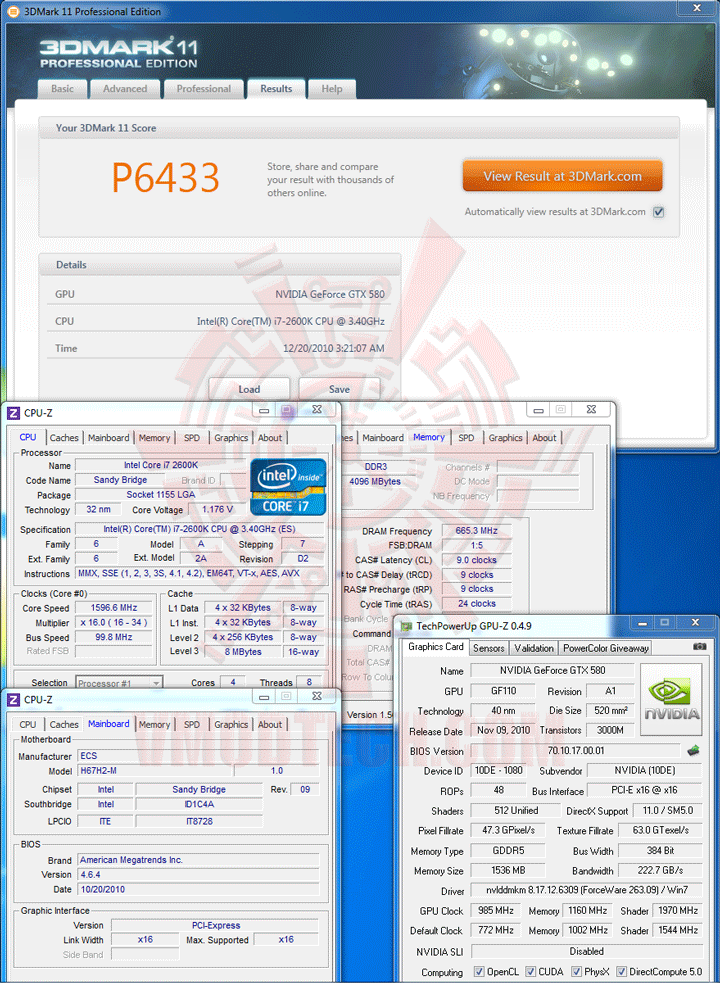Select the Results tab in 3DMark
The height and width of the screenshot is (983, 720).
click(x=276, y=89)
